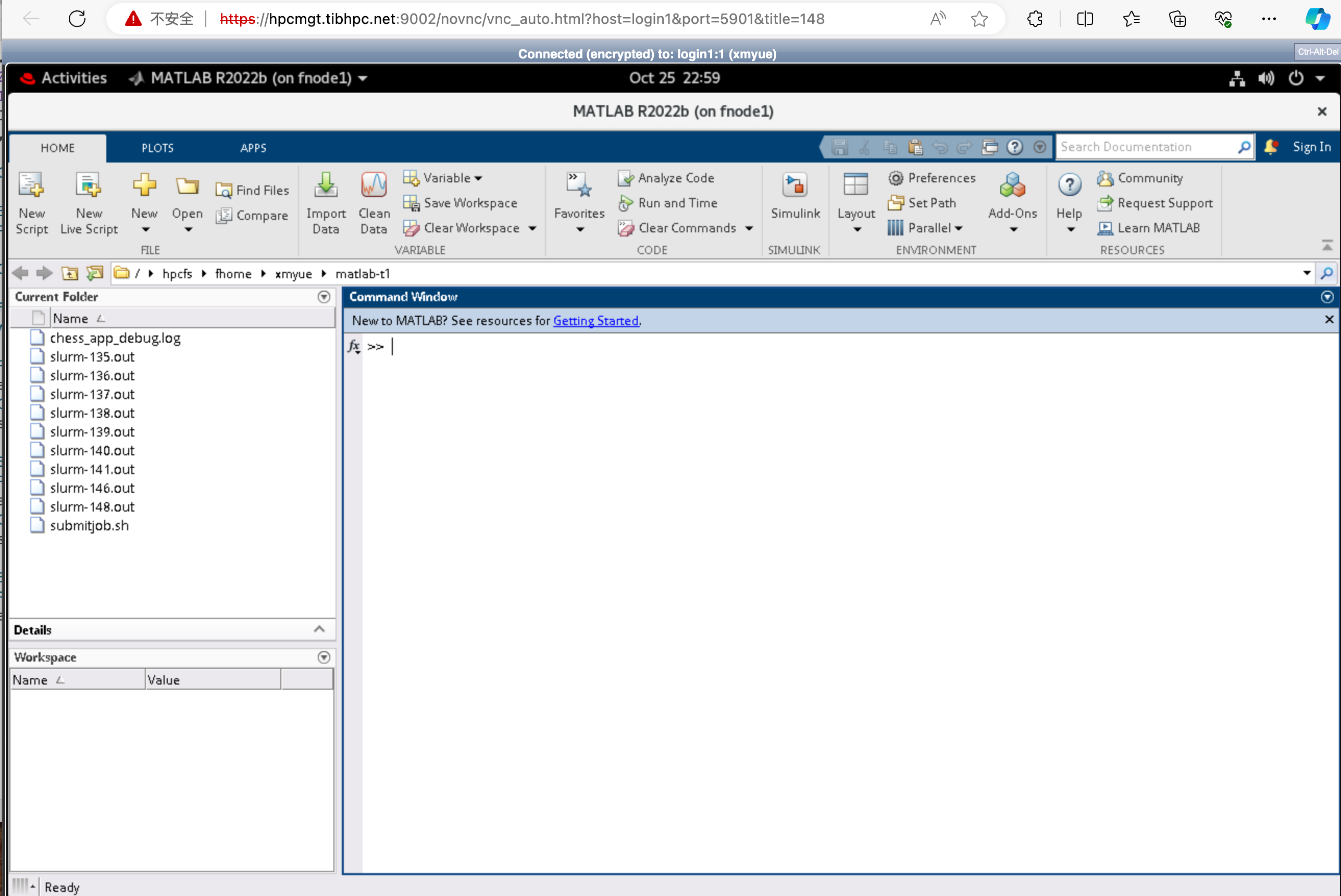Dismiss the New to MATLAB banner
Viewport: 1341px width, 896px height.
click(x=1329, y=320)
